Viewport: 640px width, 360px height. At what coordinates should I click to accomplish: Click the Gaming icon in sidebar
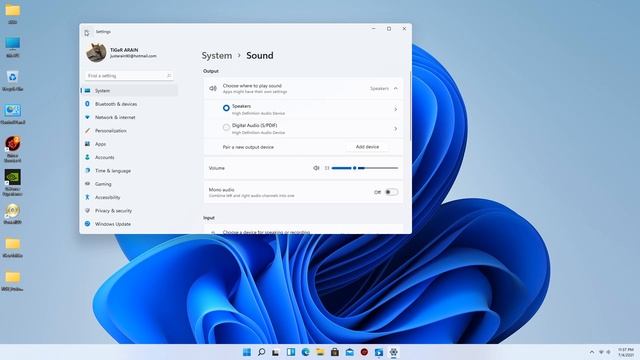[87, 184]
